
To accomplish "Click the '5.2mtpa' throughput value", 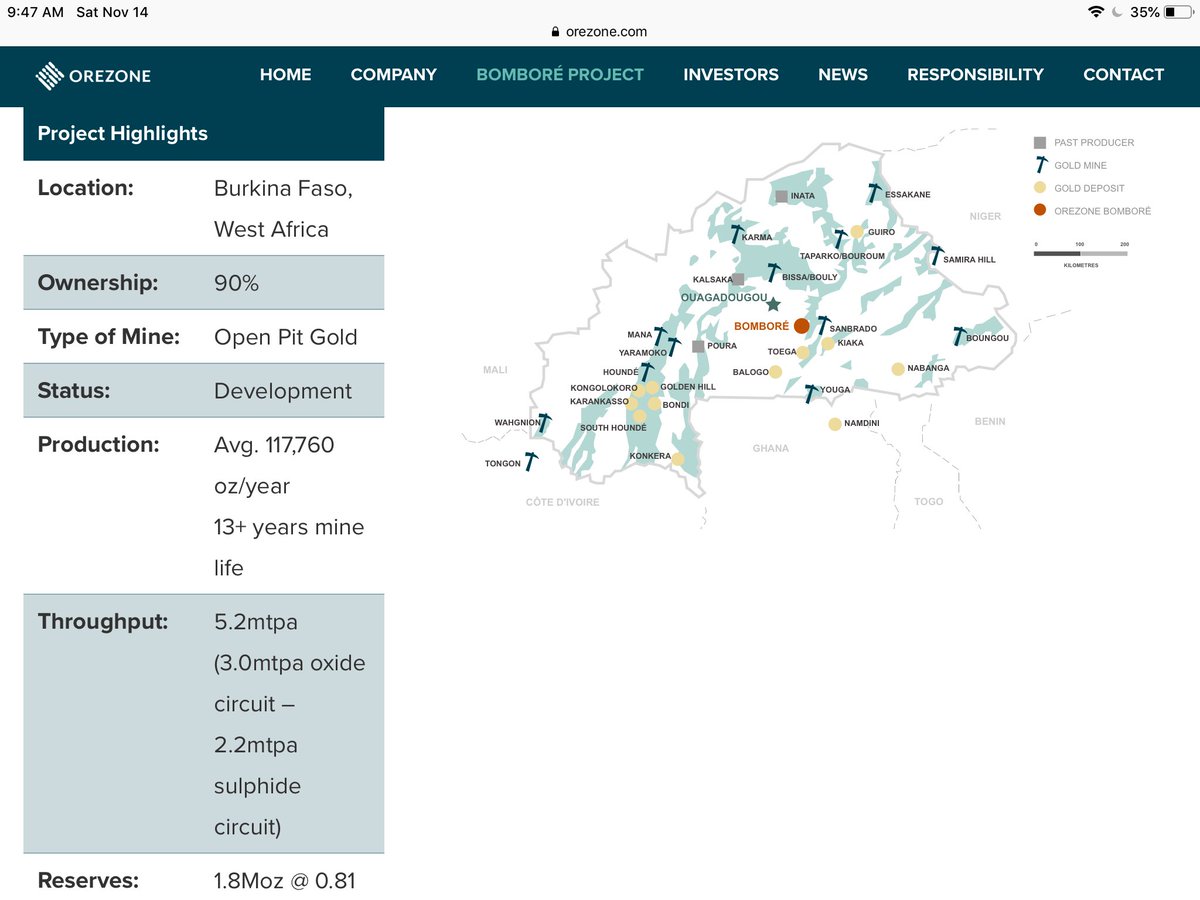I will point(255,622).
